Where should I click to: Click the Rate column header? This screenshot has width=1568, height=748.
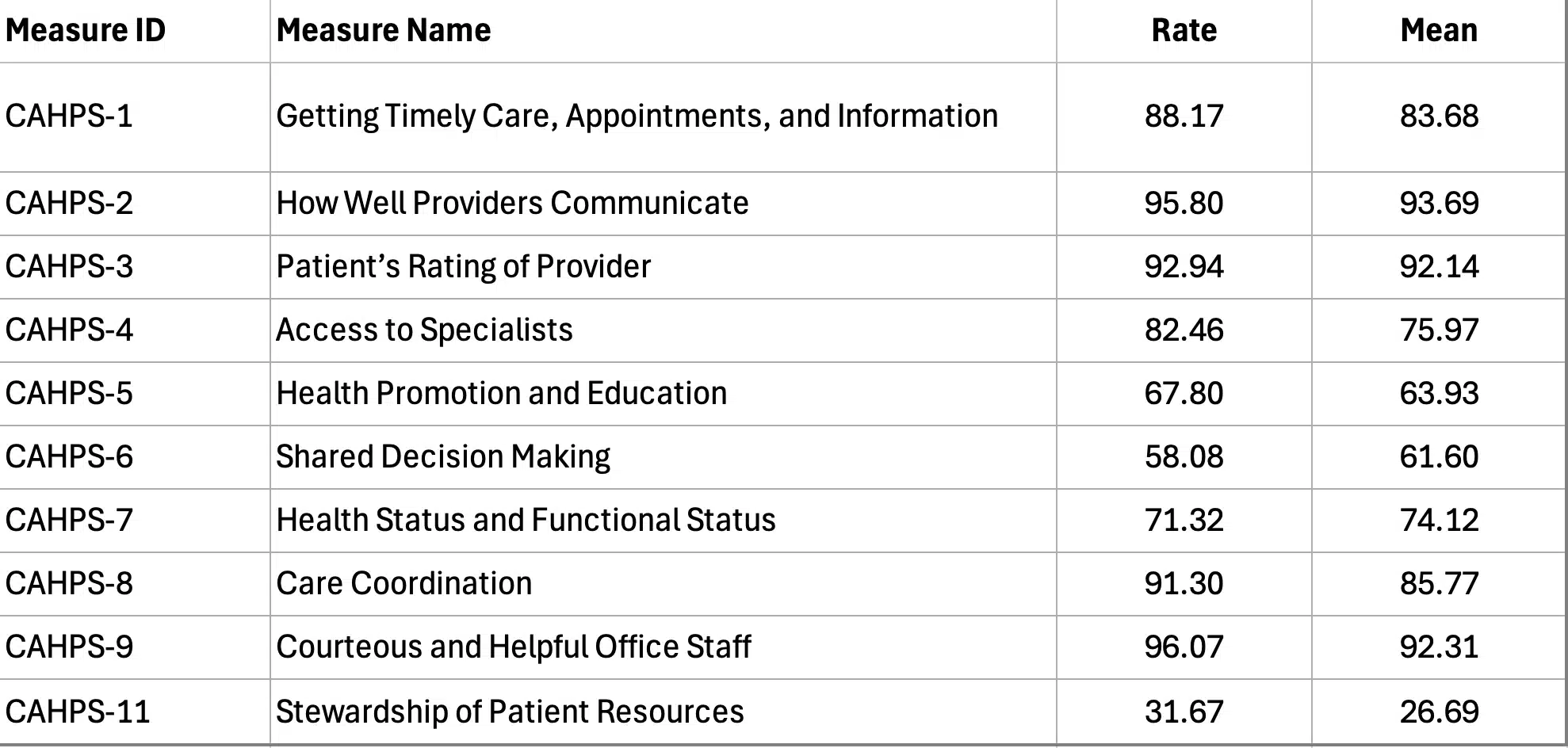(x=1184, y=31)
